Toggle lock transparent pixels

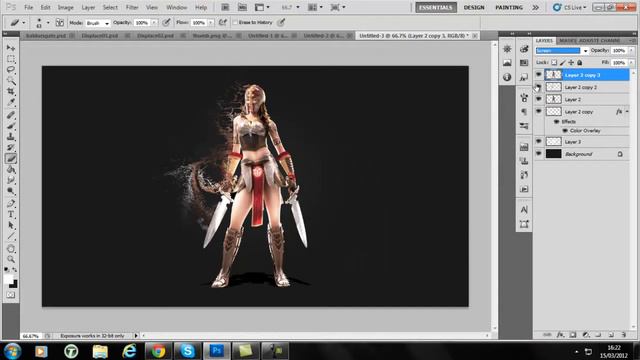click(554, 62)
